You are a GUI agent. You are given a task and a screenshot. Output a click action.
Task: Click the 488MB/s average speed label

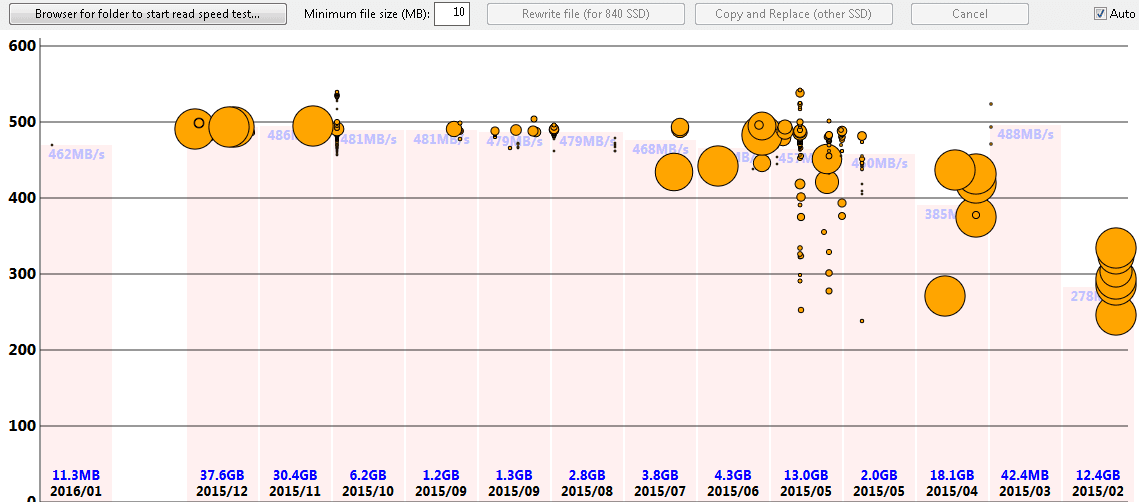(1025, 134)
